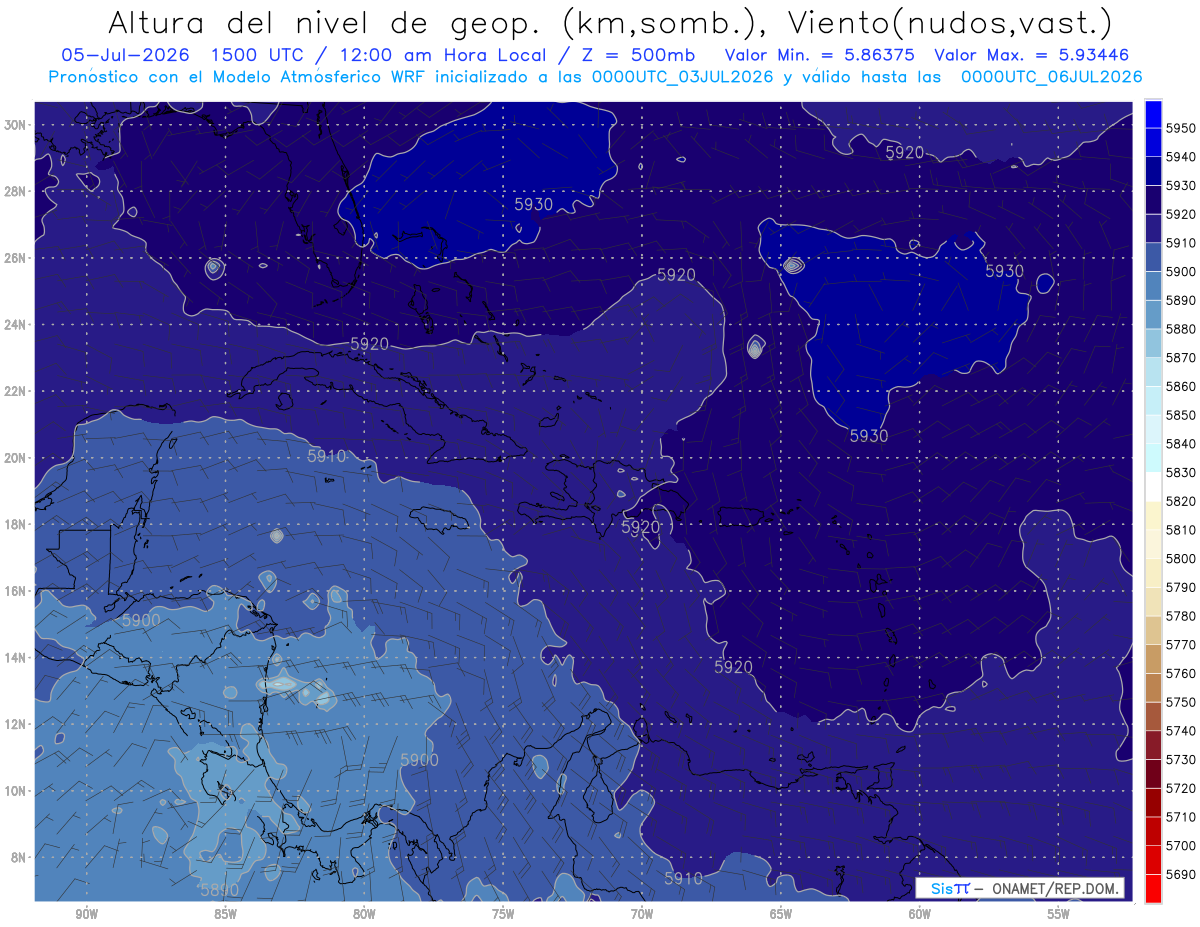
Task: Click the 5880 label on the color scale
Action: coord(1181,329)
